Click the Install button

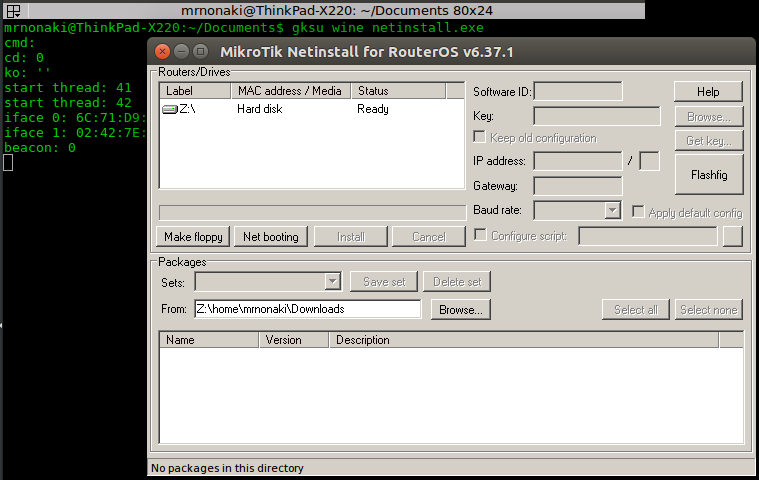(350, 237)
